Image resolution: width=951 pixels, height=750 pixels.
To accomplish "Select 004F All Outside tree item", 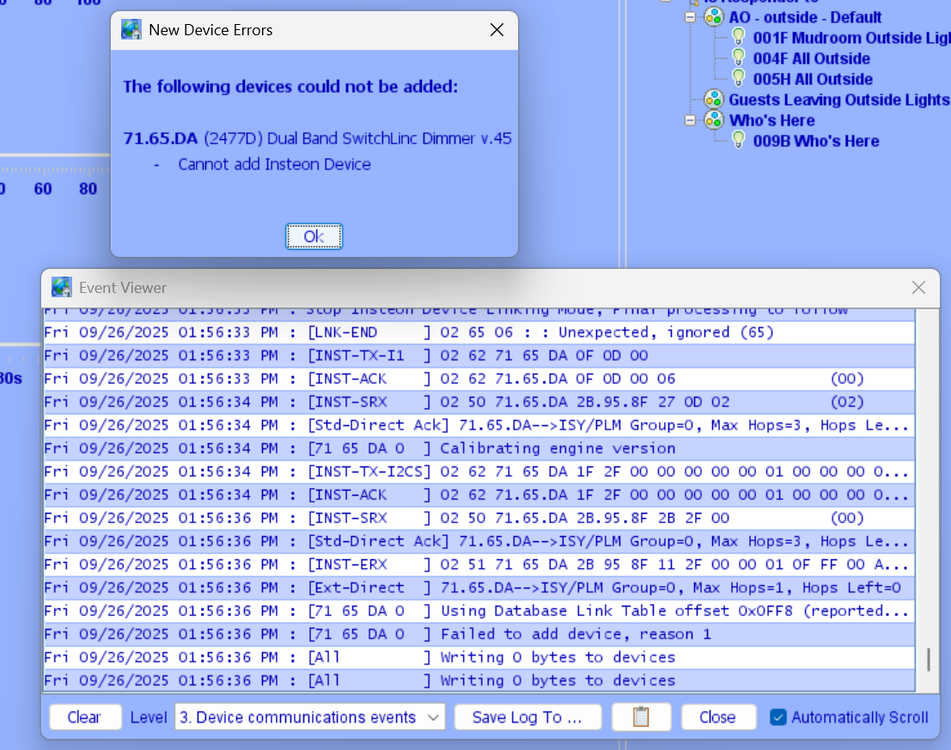I will 812,59.
